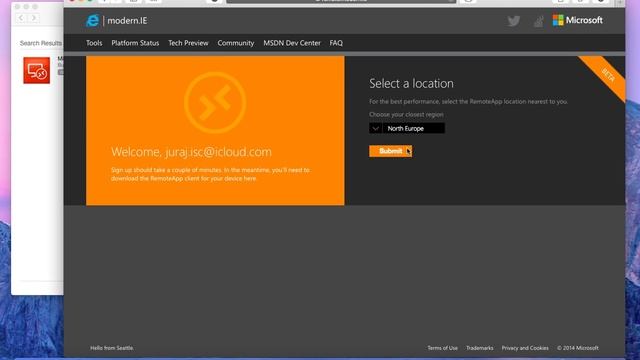Open the modern.IE home link
Viewport: 640px width, 360px height.
pos(127,21)
